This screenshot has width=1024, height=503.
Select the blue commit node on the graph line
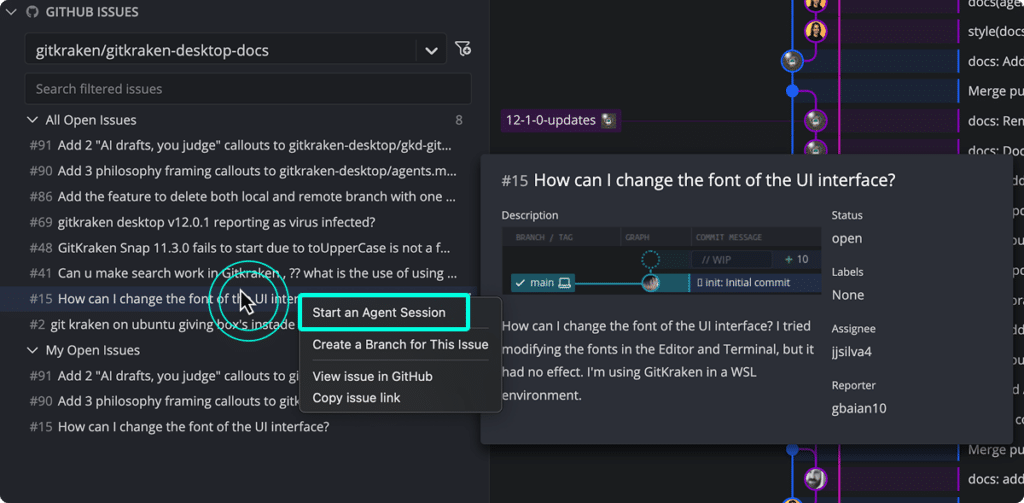tap(792, 91)
